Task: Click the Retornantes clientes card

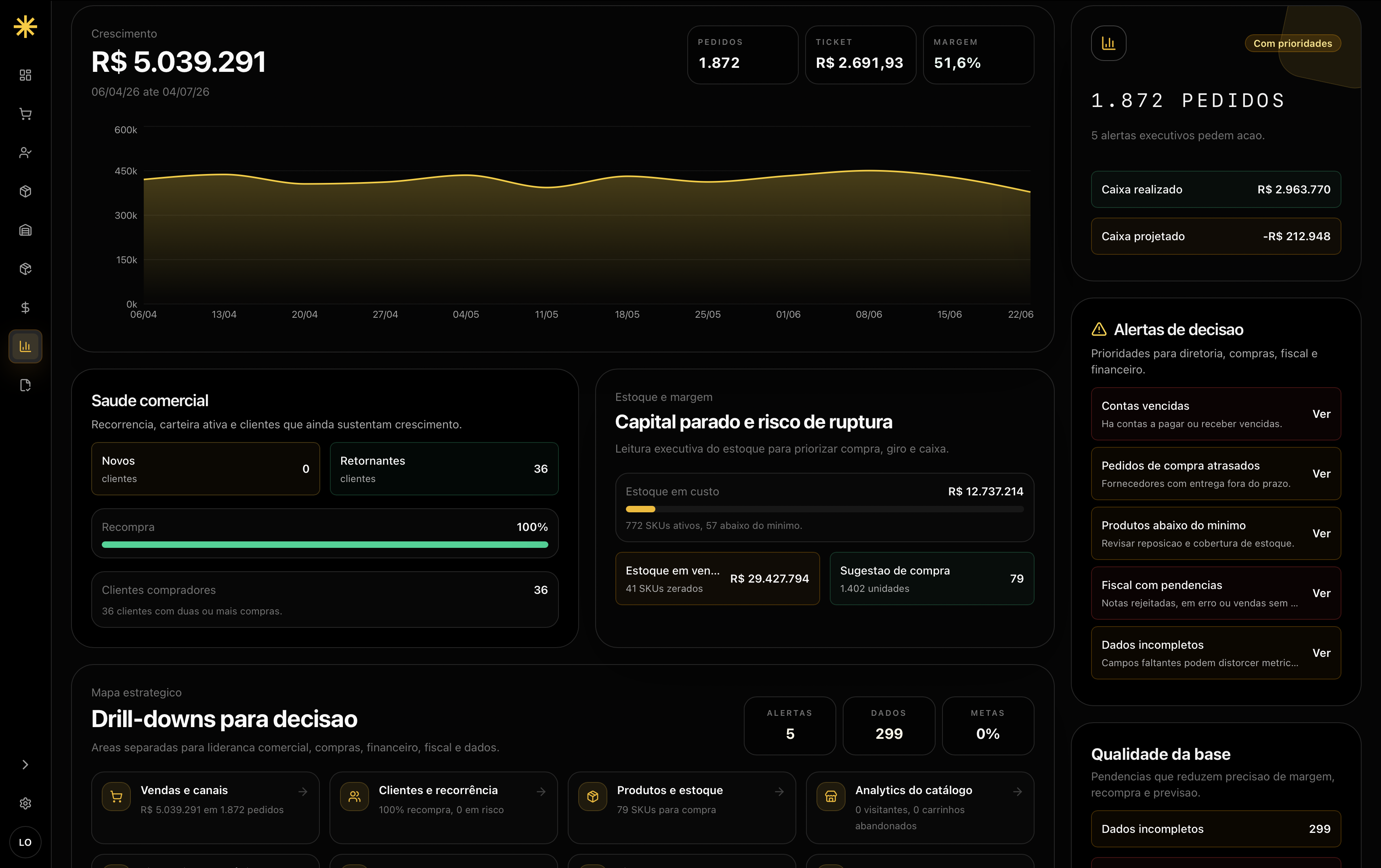Action: (x=444, y=468)
